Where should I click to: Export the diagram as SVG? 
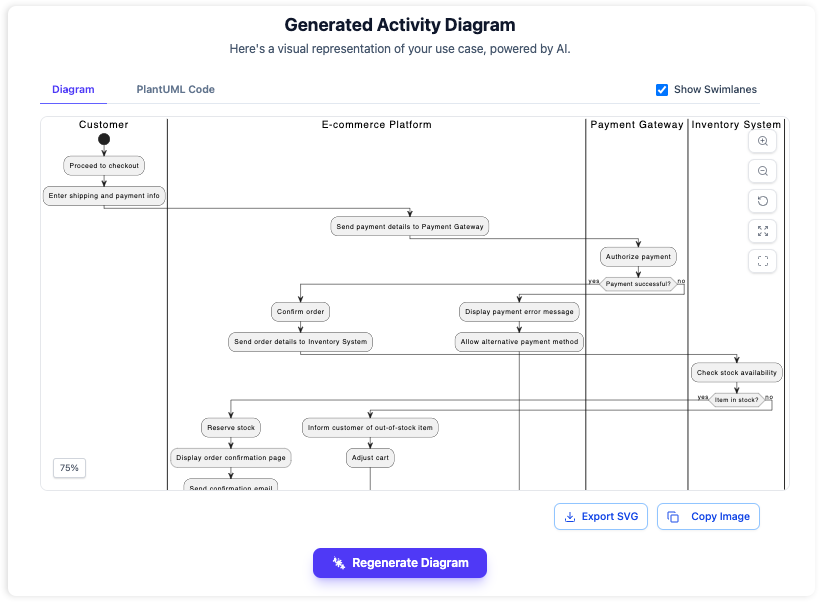click(x=601, y=516)
